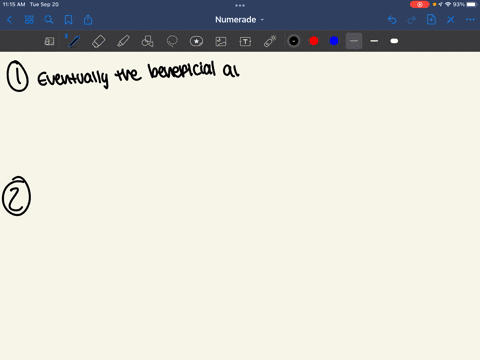Open the black color swatch picker
The image size is (480, 360).
click(x=294, y=41)
